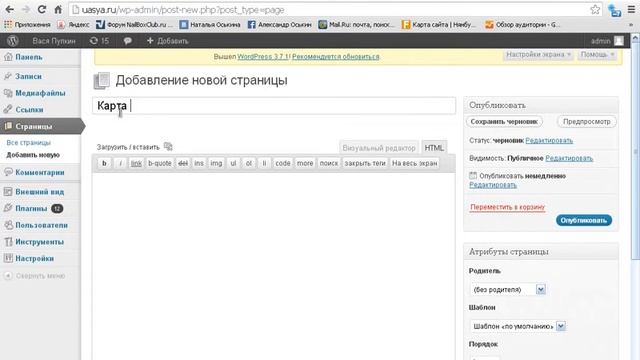Viewport: 640px width, 360px height.
Task: Insert img tag button
Action: pos(216,163)
